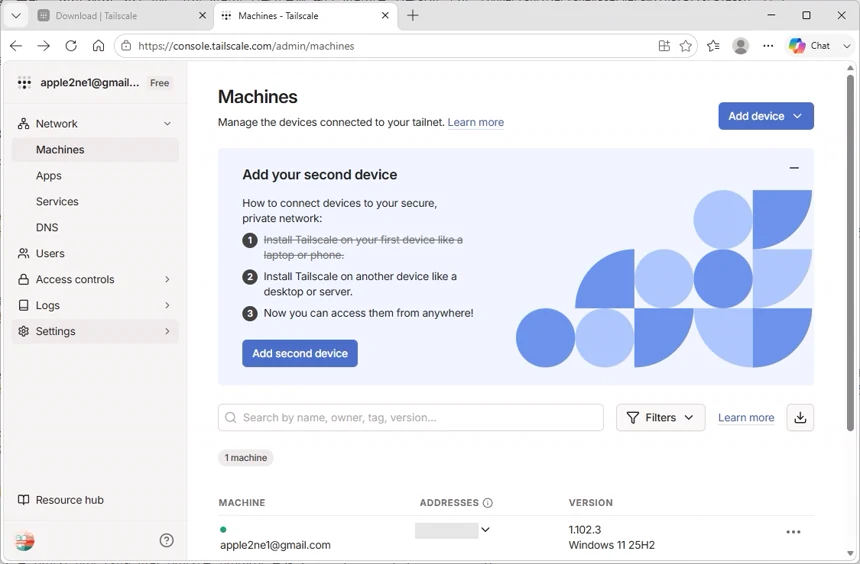Close the Machines - Tailscale tab
860x564 pixels.
(385, 16)
